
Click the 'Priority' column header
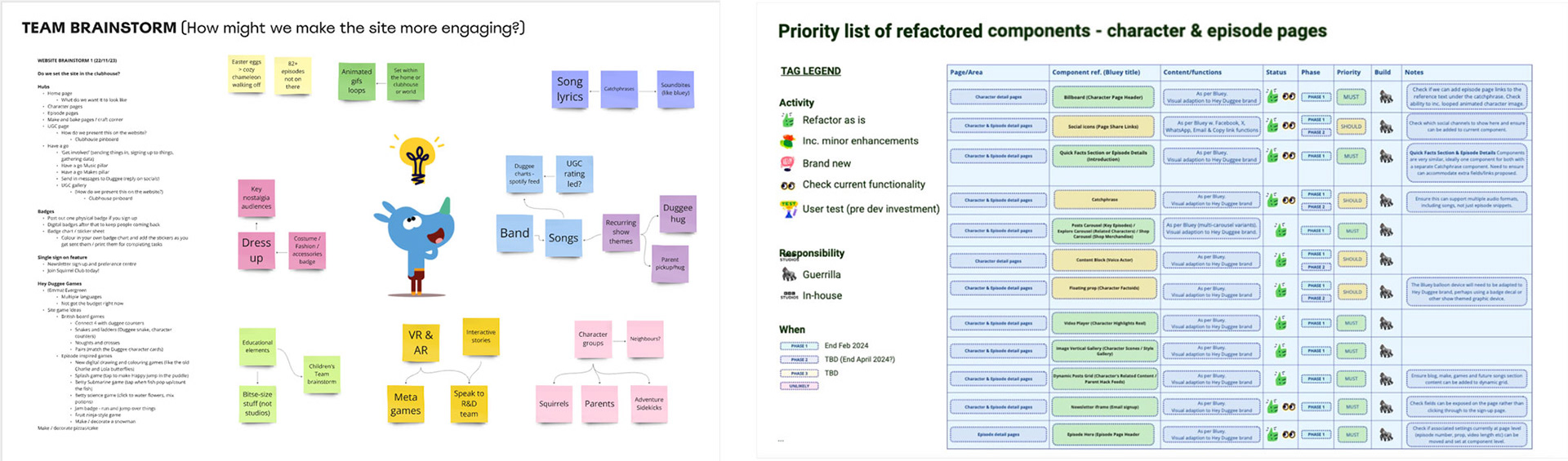(x=1348, y=73)
